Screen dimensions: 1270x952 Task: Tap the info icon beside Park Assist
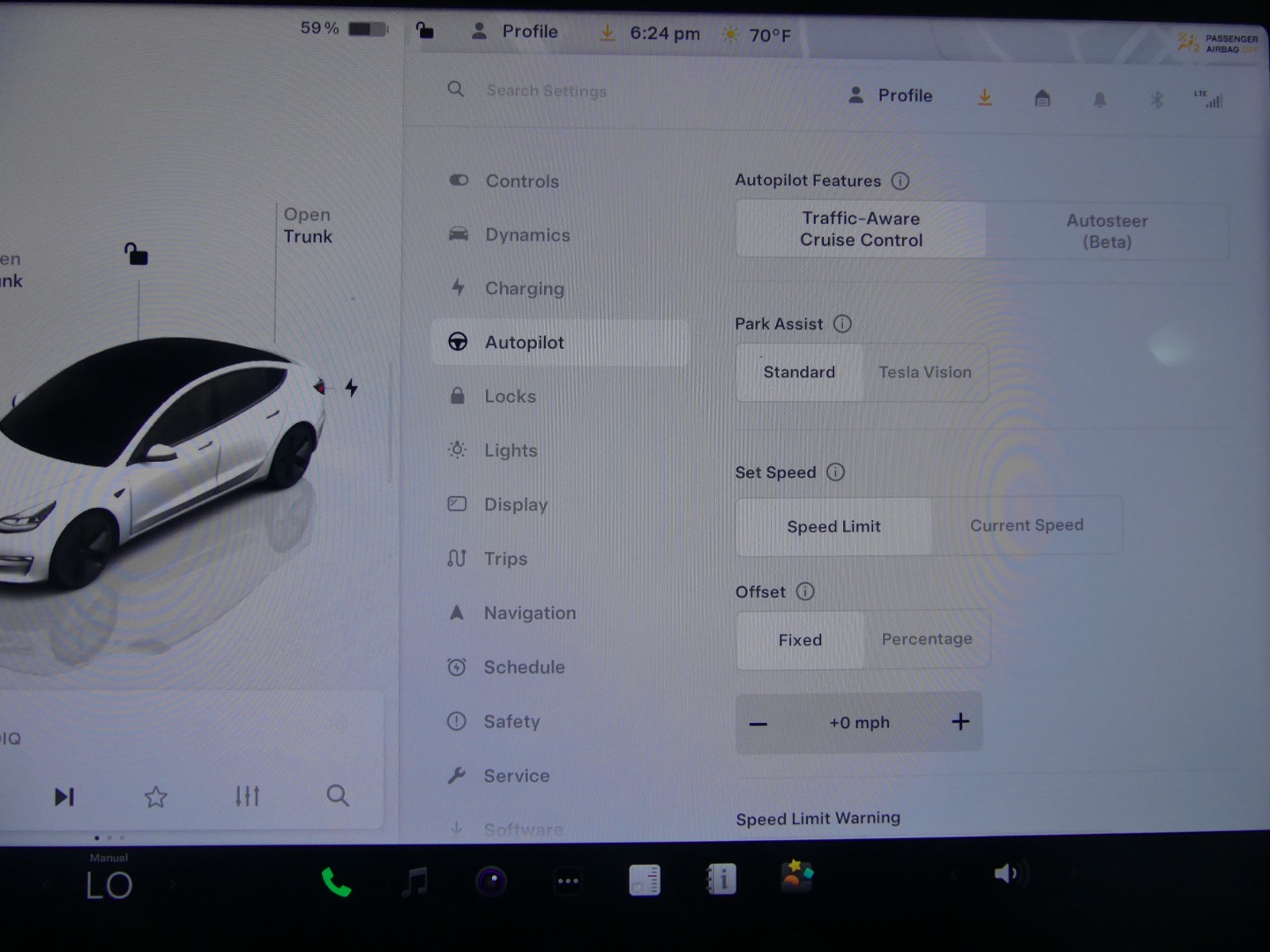point(842,324)
